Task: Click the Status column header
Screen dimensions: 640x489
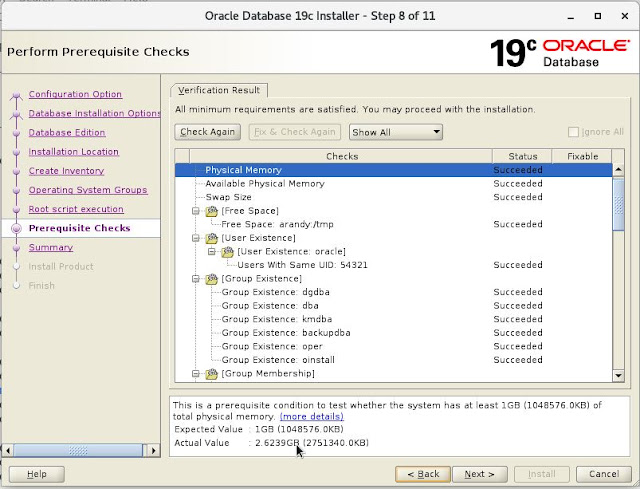Action: (x=522, y=156)
